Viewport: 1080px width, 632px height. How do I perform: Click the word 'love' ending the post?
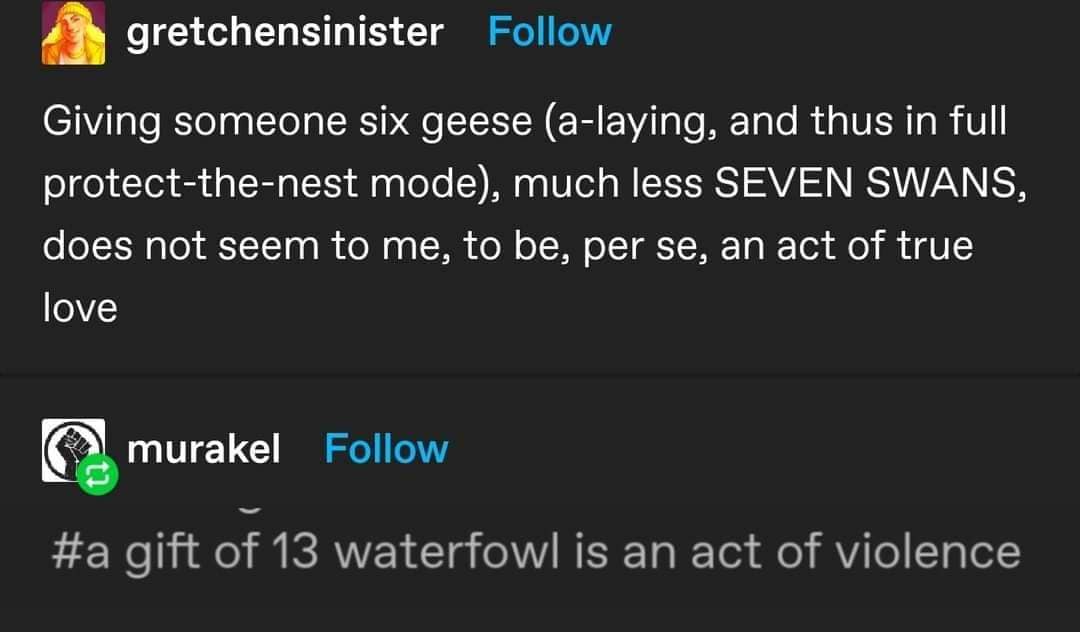80,307
